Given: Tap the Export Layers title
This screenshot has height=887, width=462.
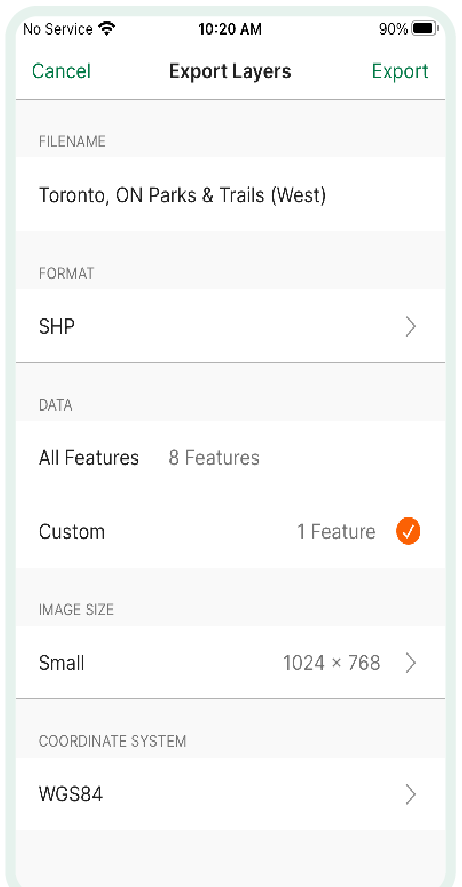Looking at the screenshot, I should [230, 71].
